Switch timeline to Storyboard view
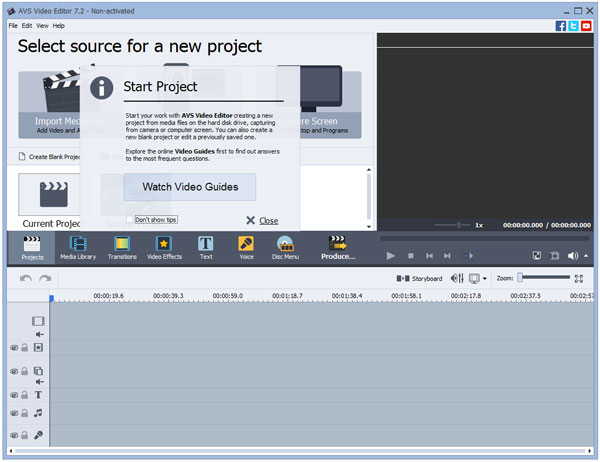 coord(419,278)
